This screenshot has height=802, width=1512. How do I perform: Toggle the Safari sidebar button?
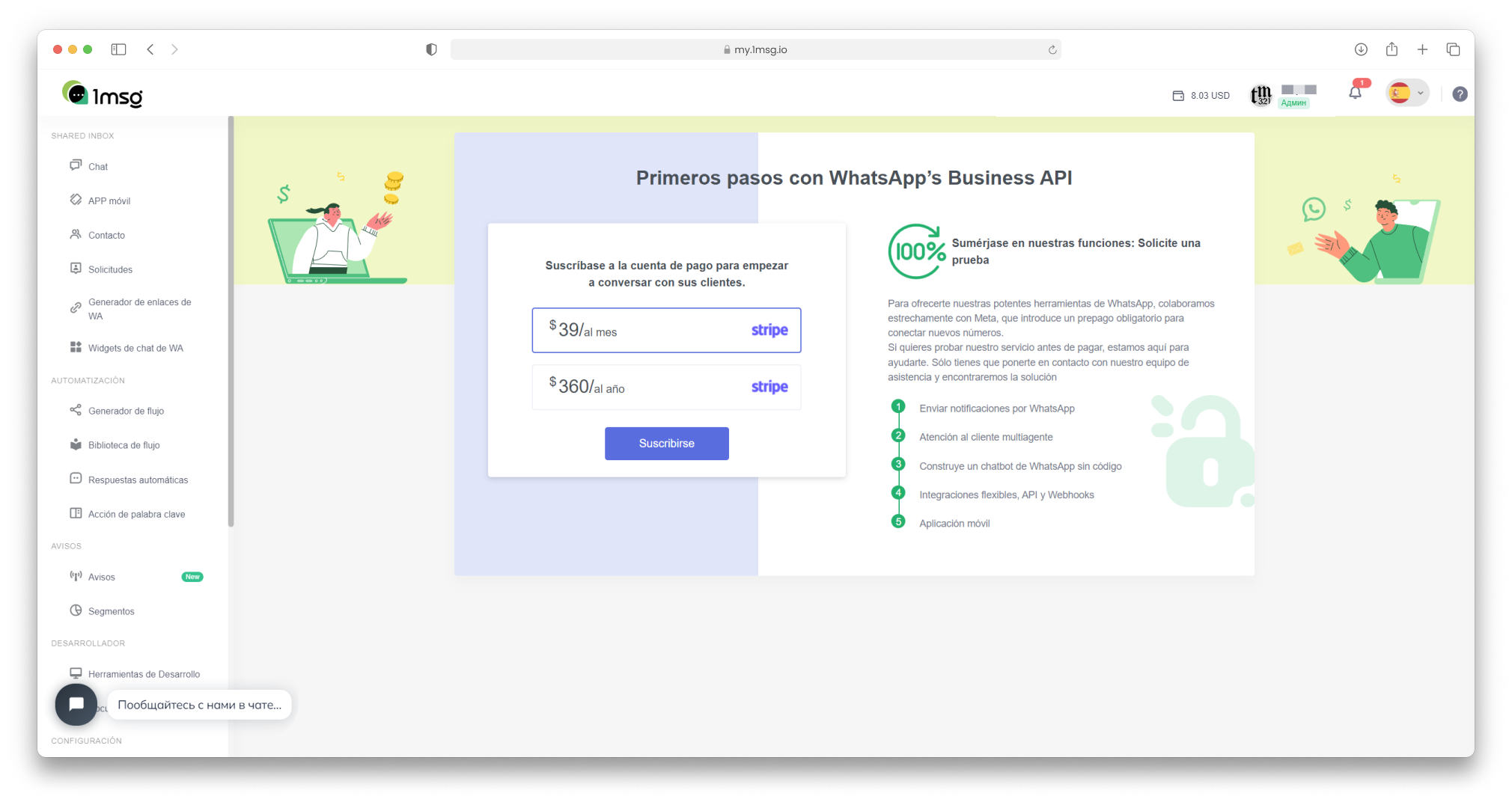118,49
